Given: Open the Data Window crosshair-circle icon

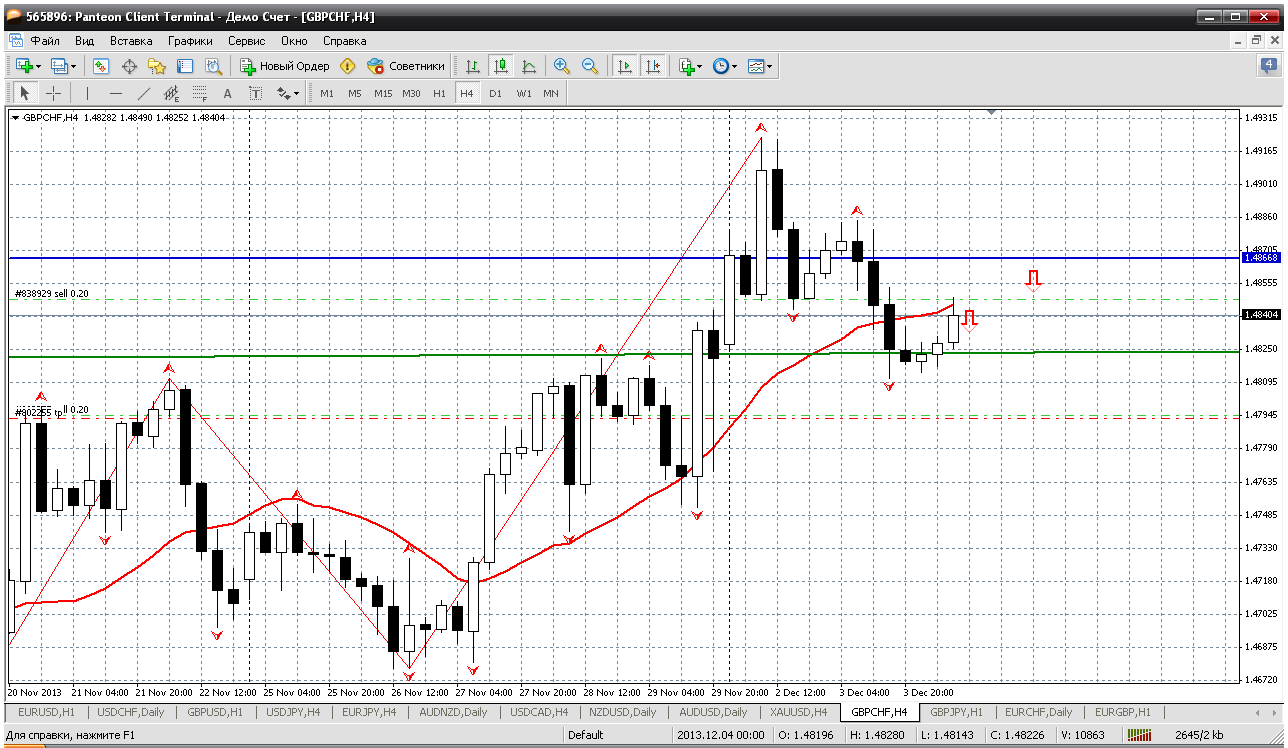Looking at the screenshot, I should coord(129,66).
